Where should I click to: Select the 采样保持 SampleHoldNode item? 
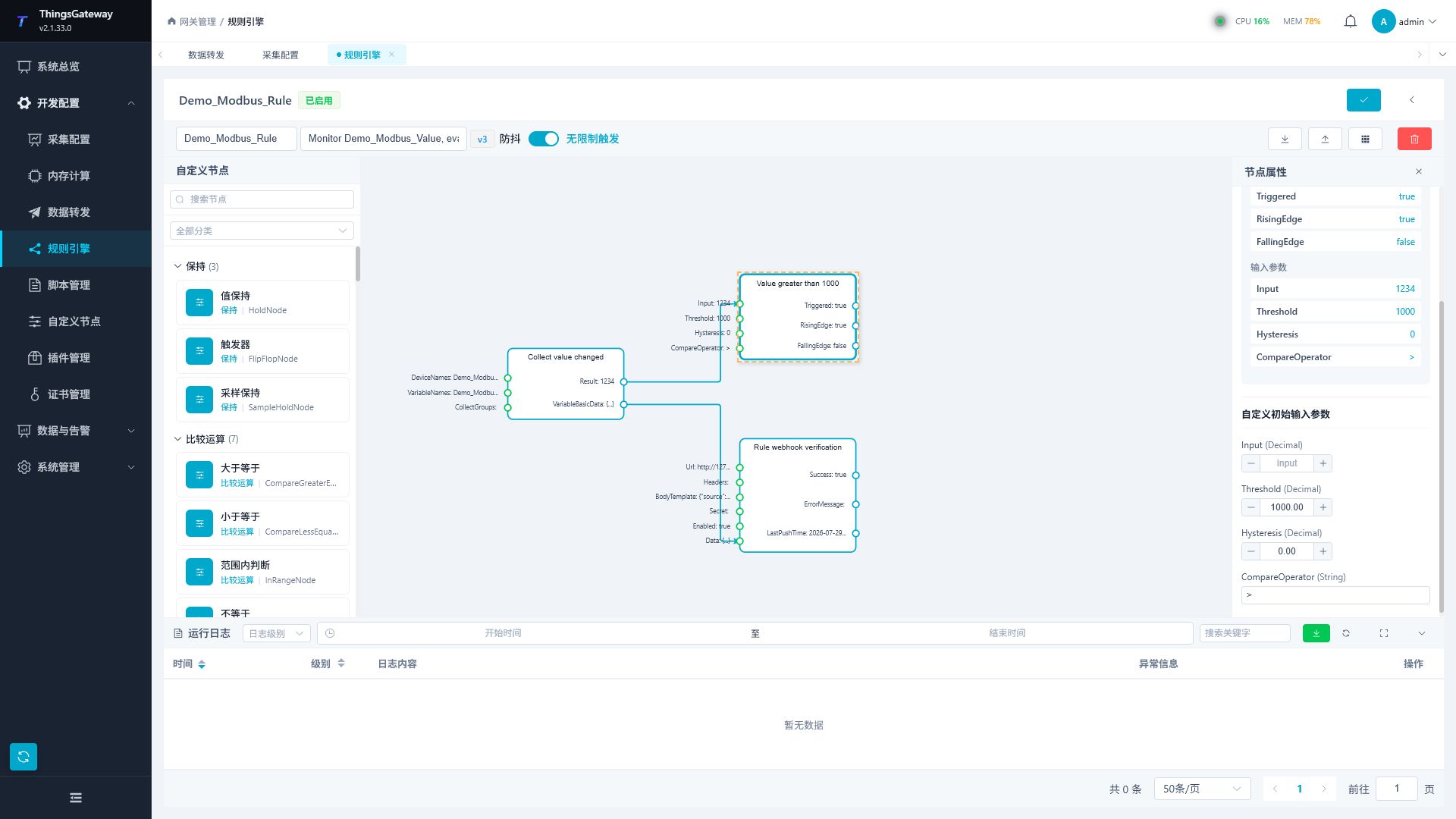pos(262,400)
